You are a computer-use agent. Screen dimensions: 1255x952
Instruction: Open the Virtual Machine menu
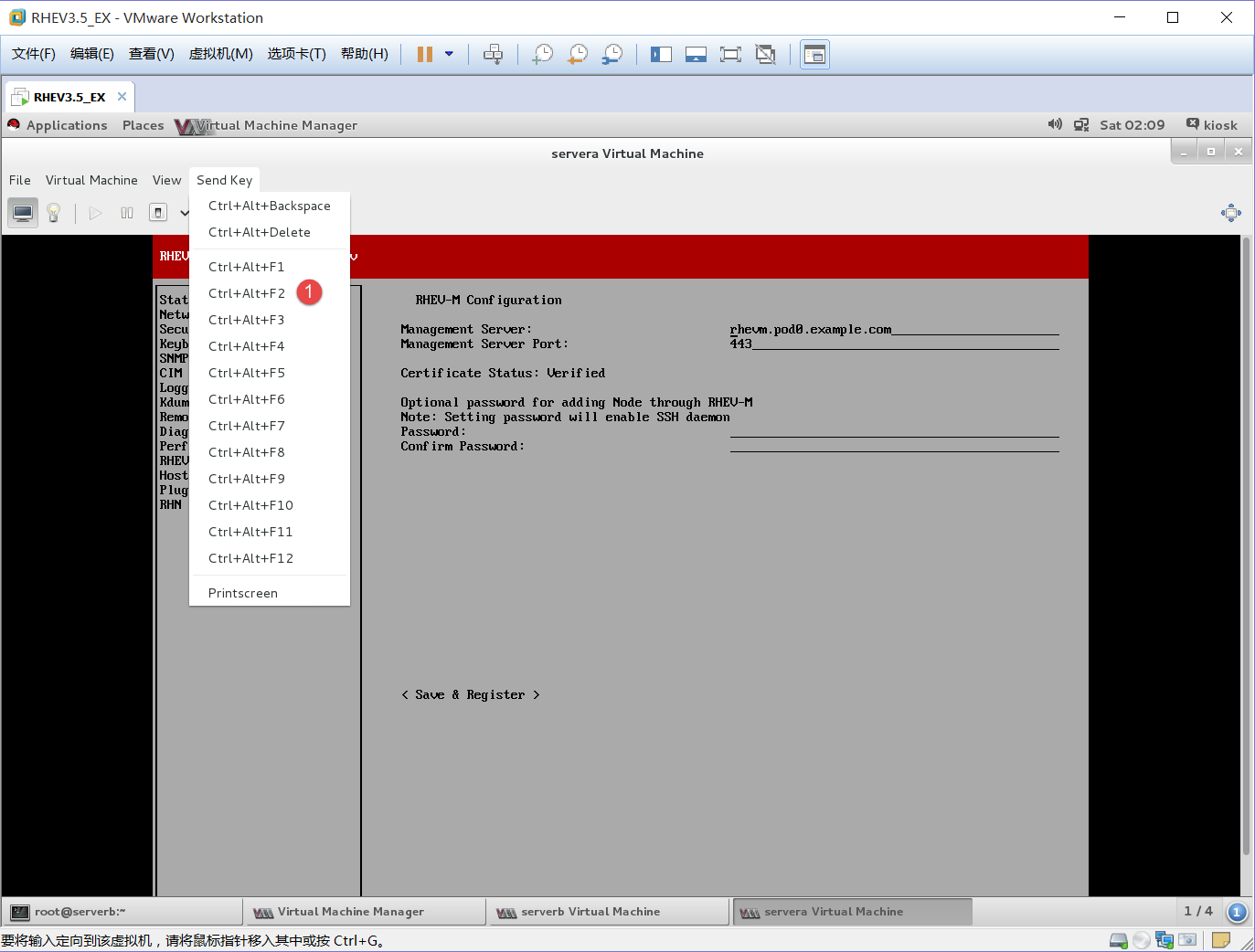91,180
